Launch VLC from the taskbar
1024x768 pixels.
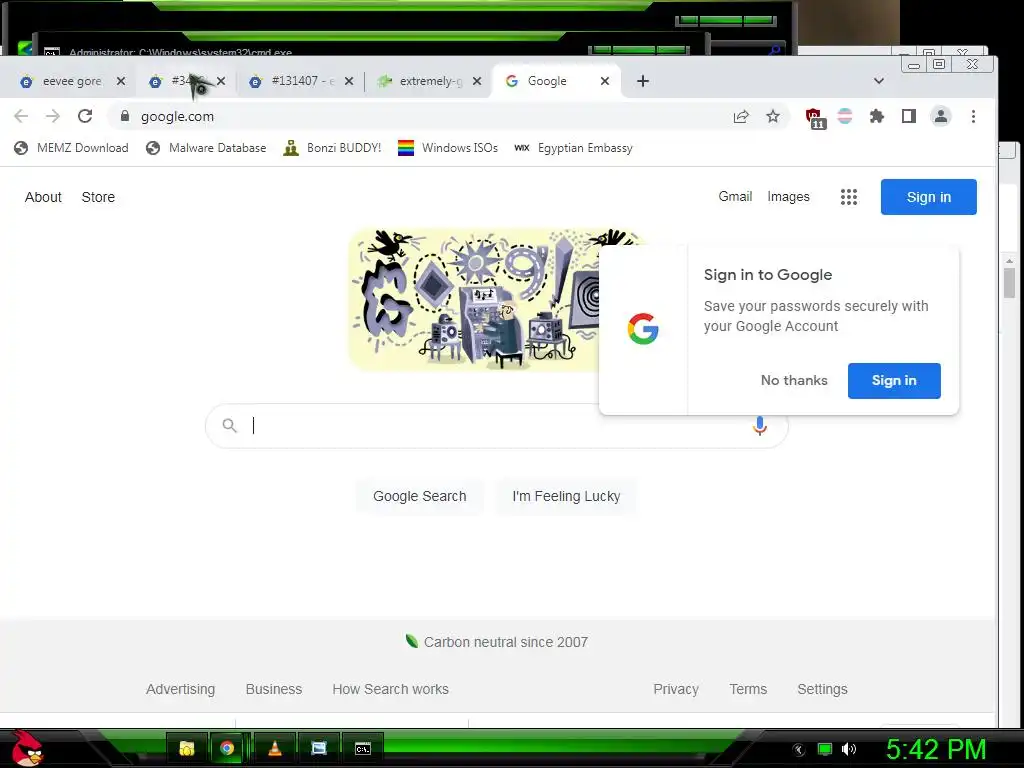coord(275,748)
